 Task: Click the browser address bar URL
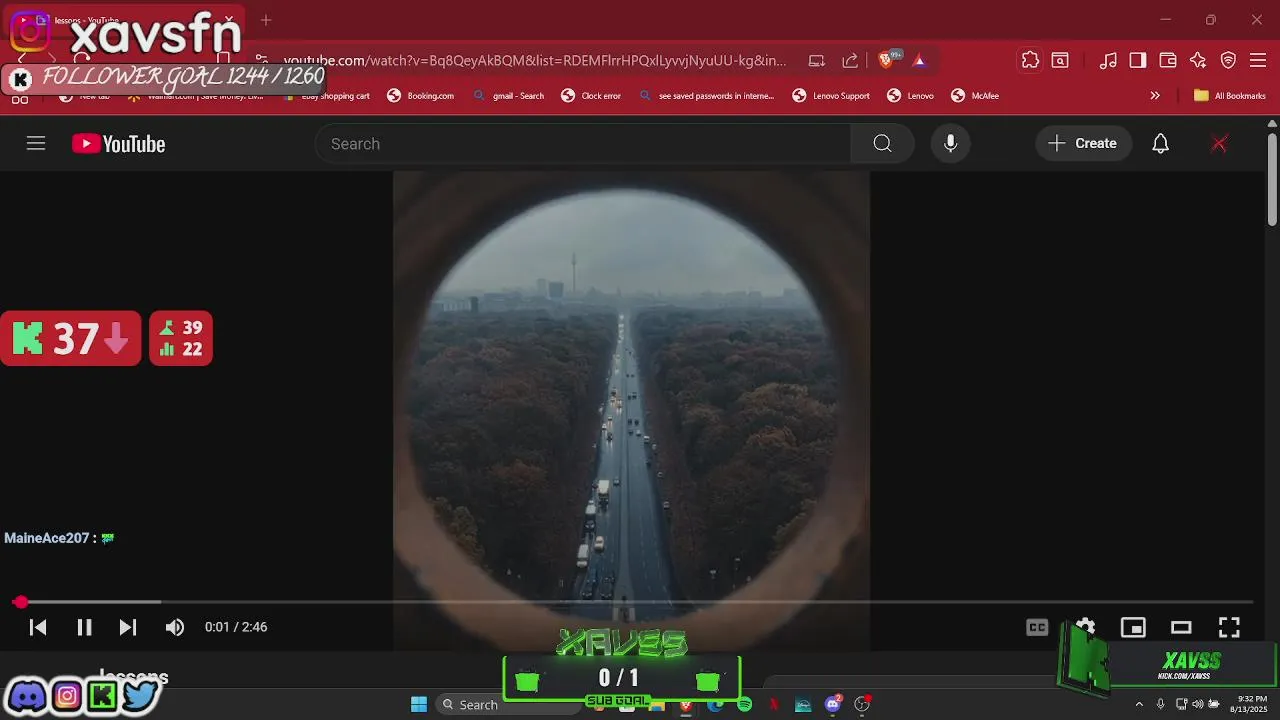tap(534, 60)
